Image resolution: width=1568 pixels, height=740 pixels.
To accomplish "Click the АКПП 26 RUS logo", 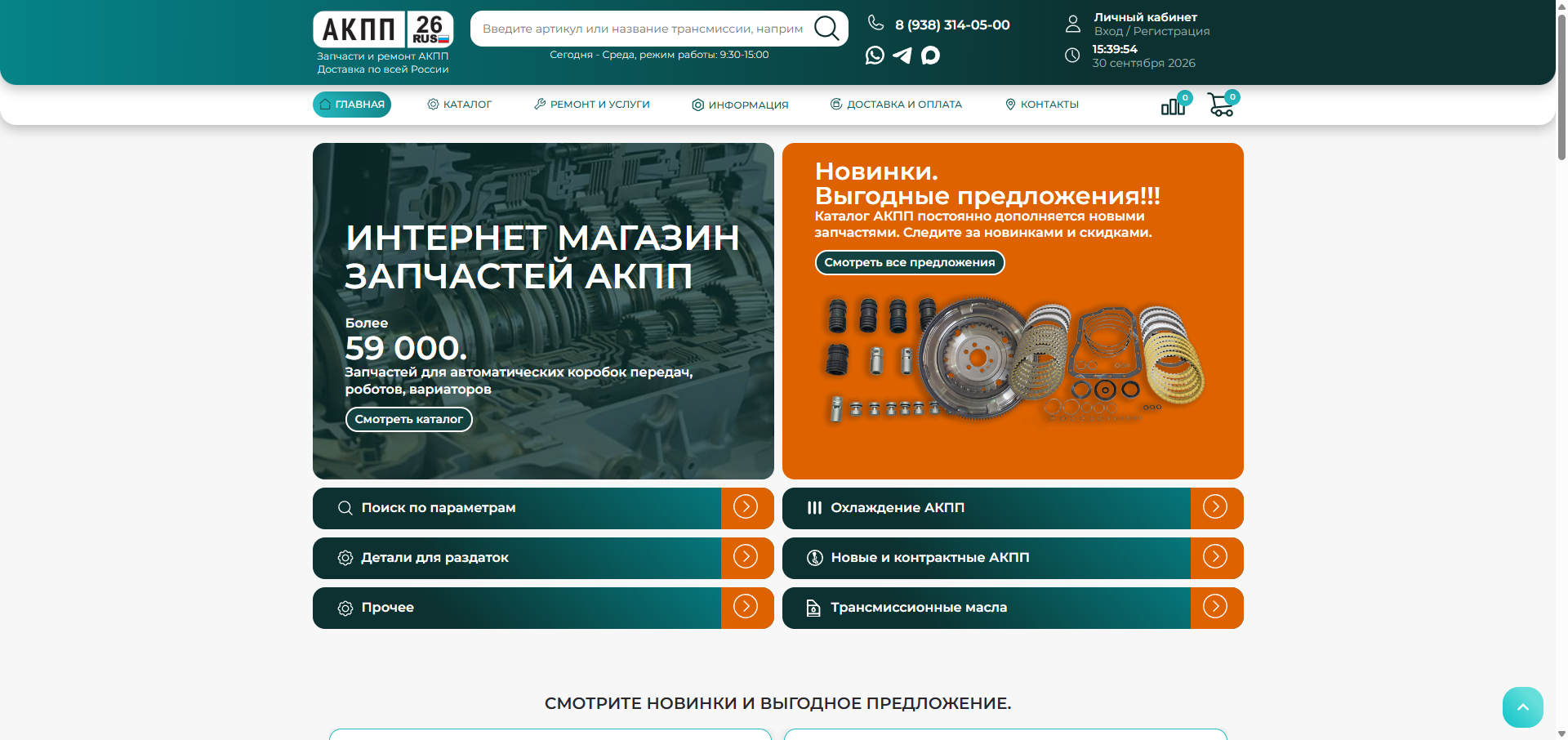I will pos(383,29).
